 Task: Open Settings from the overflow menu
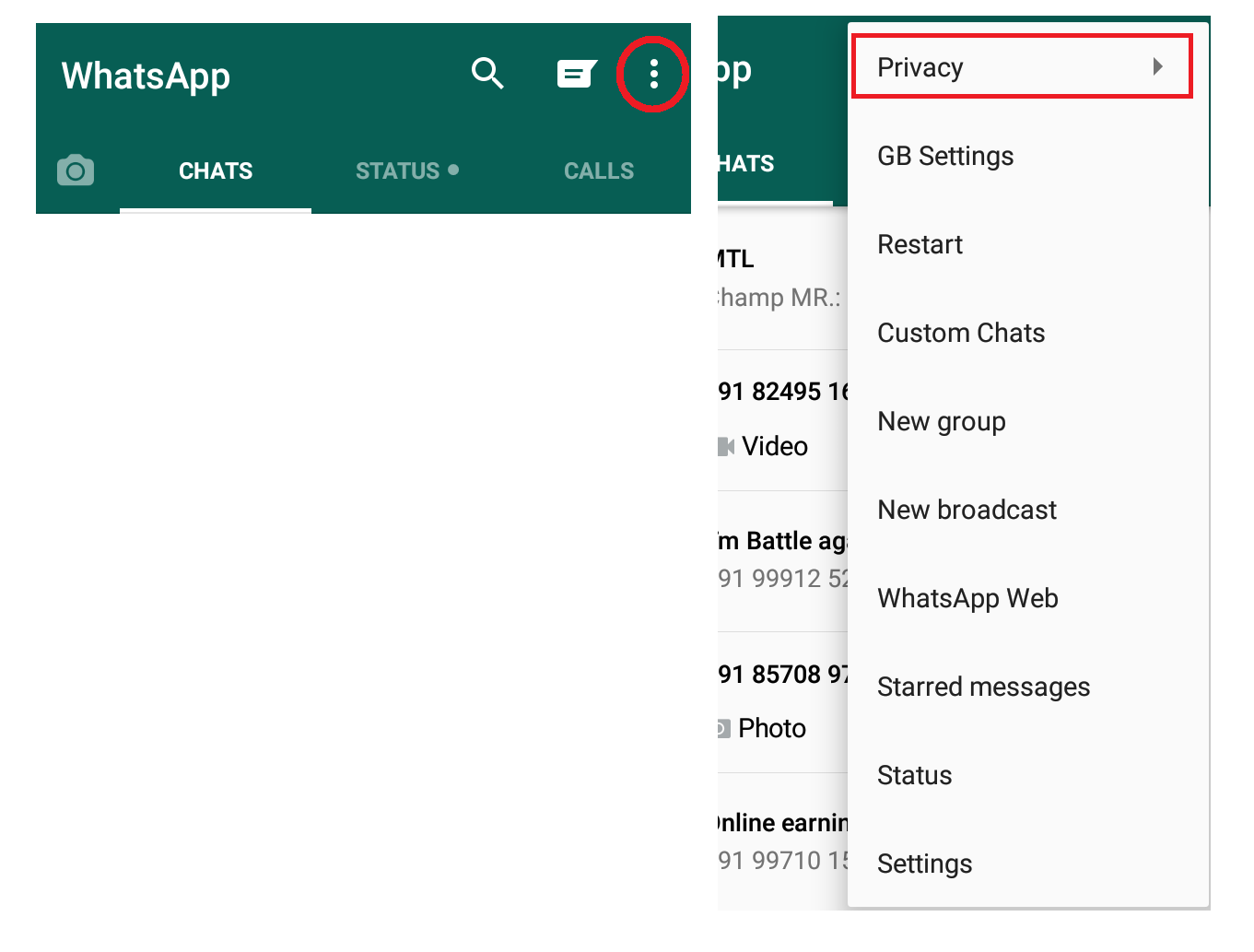[1028, 864]
